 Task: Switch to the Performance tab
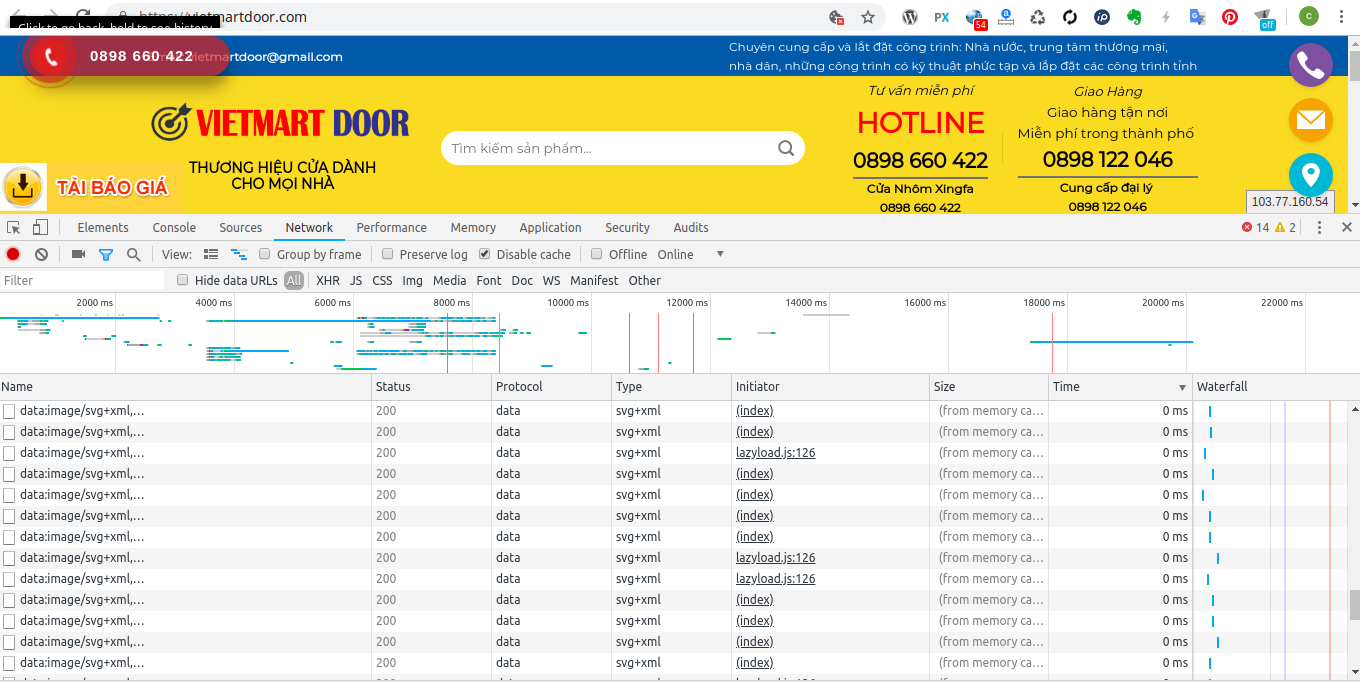click(391, 228)
